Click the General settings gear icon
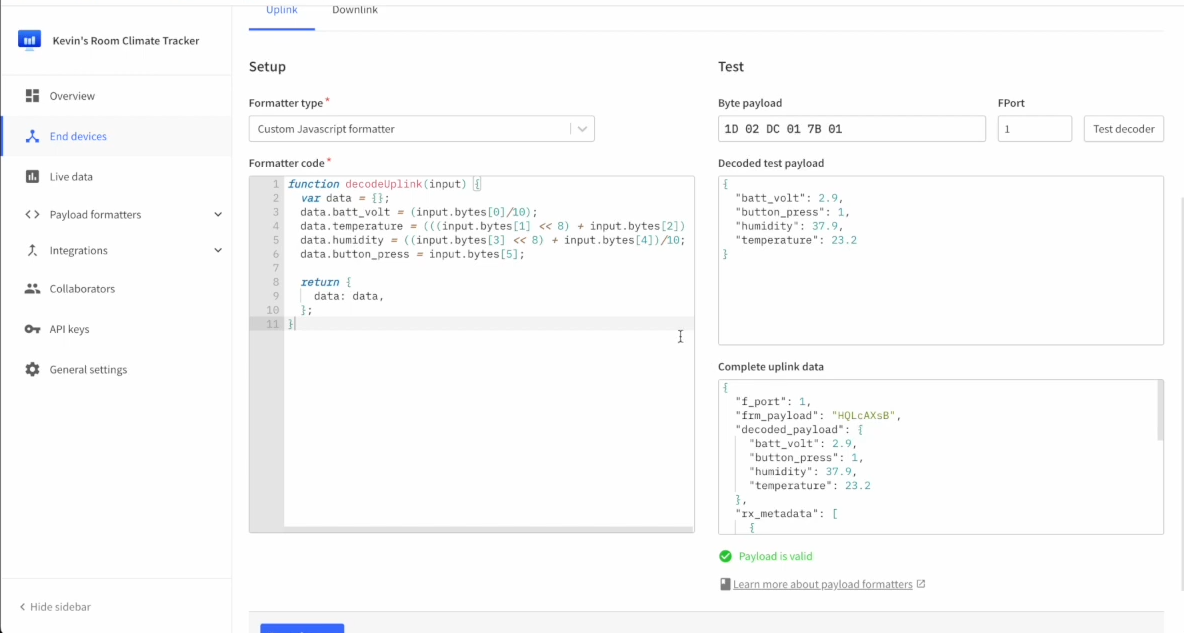This screenshot has height=633, width=1184. tap(32, 370)
